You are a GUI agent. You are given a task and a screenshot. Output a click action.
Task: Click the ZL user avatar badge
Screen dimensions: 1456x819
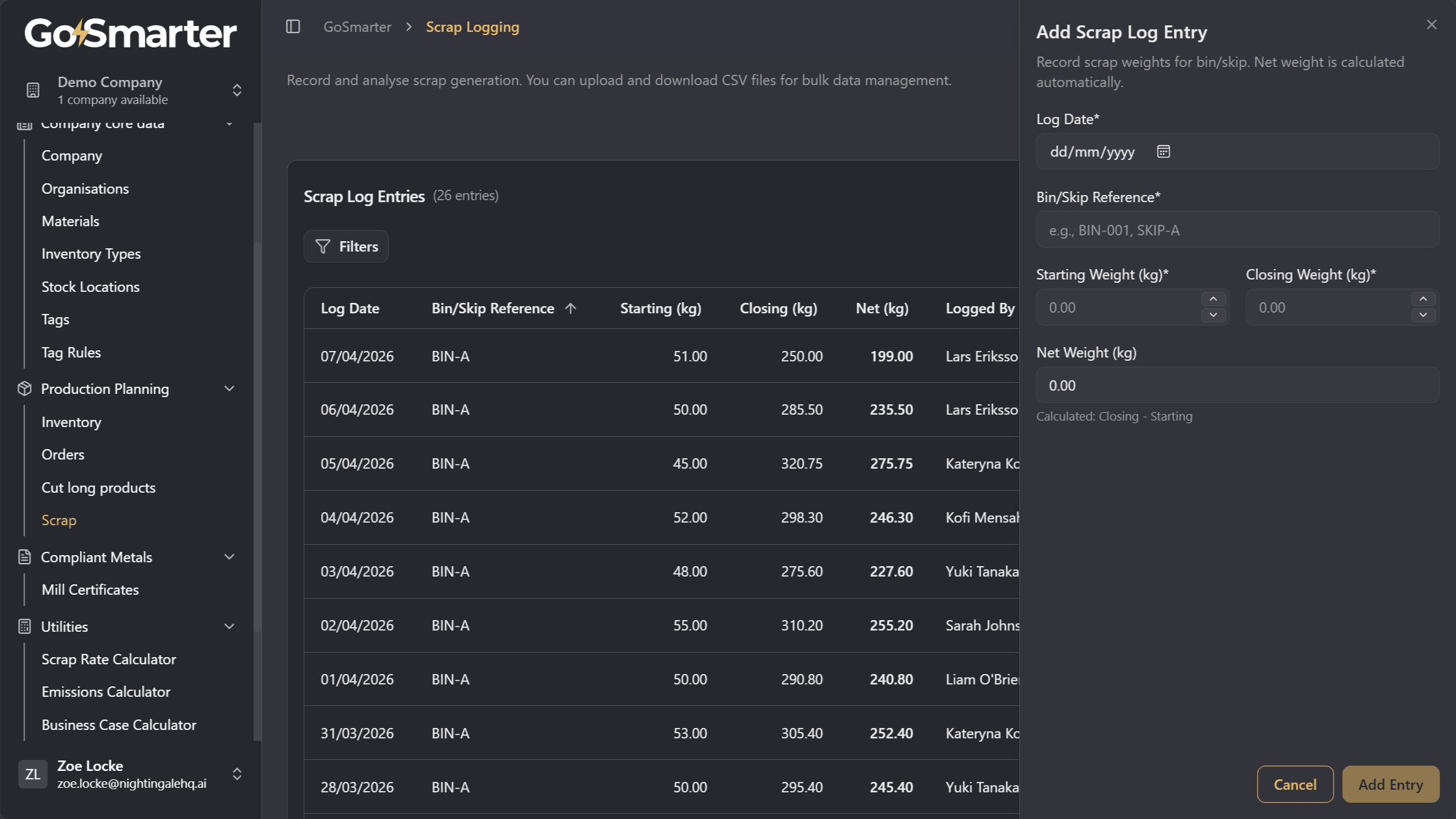32,773
